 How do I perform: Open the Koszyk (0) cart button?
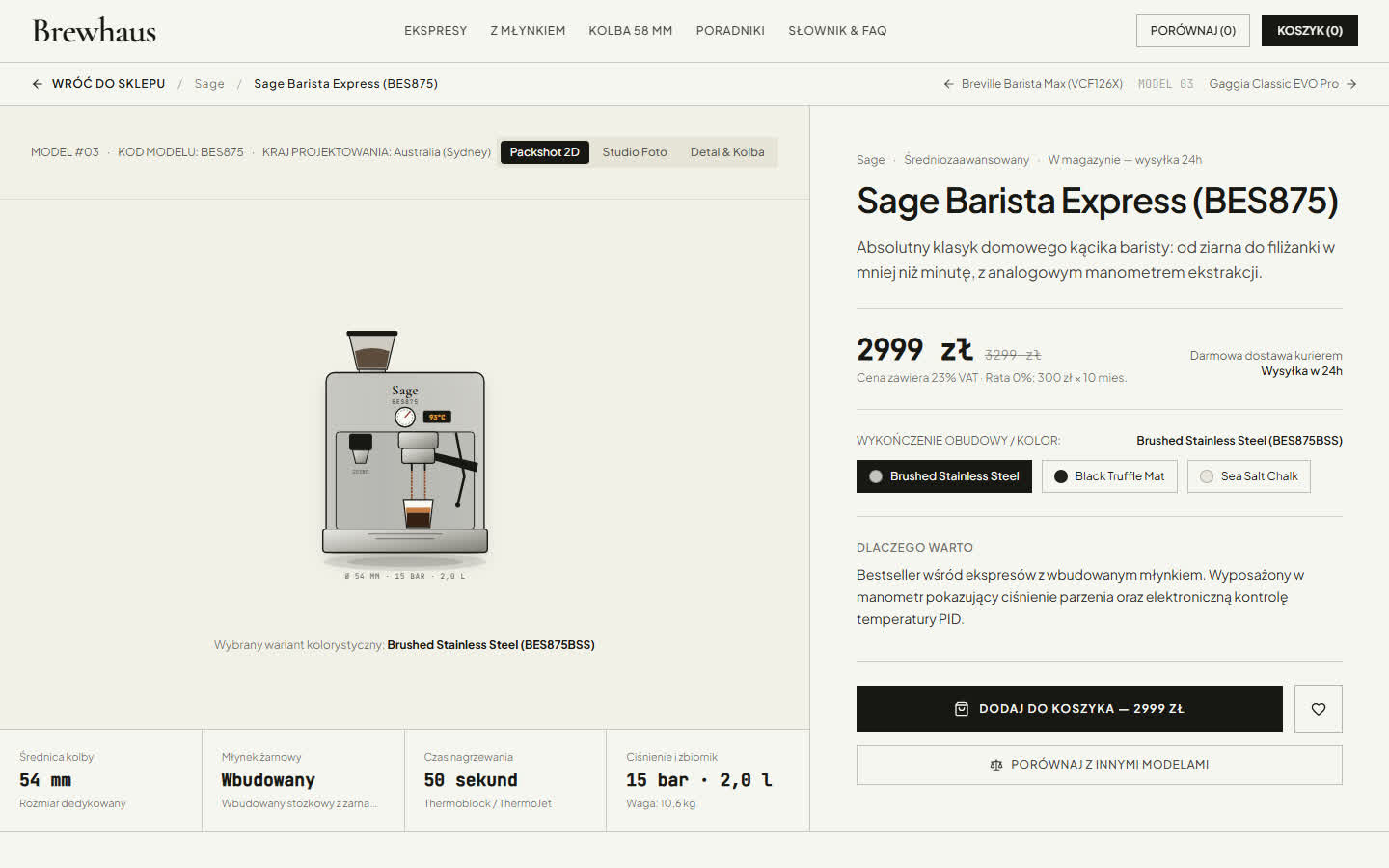click(x=1310, y=31)
